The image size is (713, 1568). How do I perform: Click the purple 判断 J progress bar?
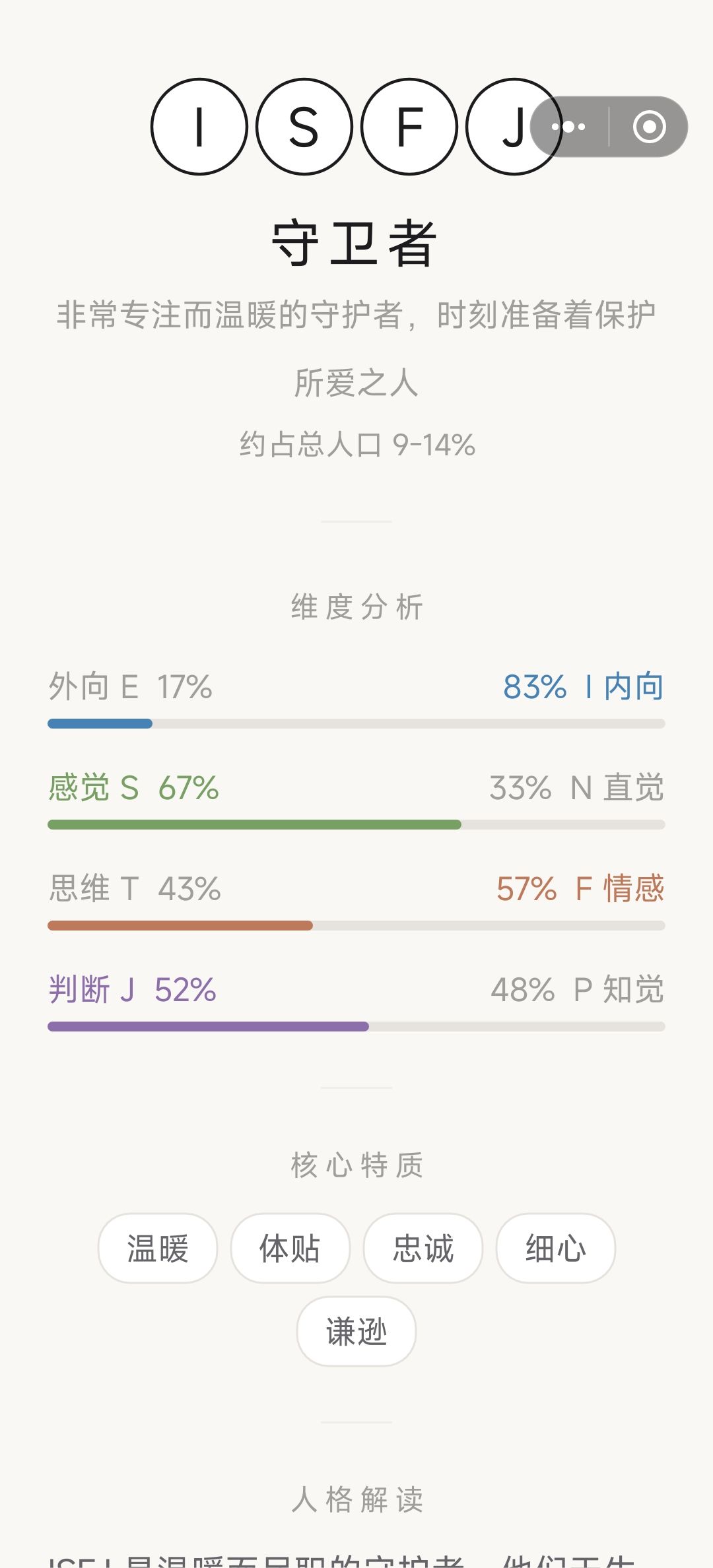point(356,1026)
